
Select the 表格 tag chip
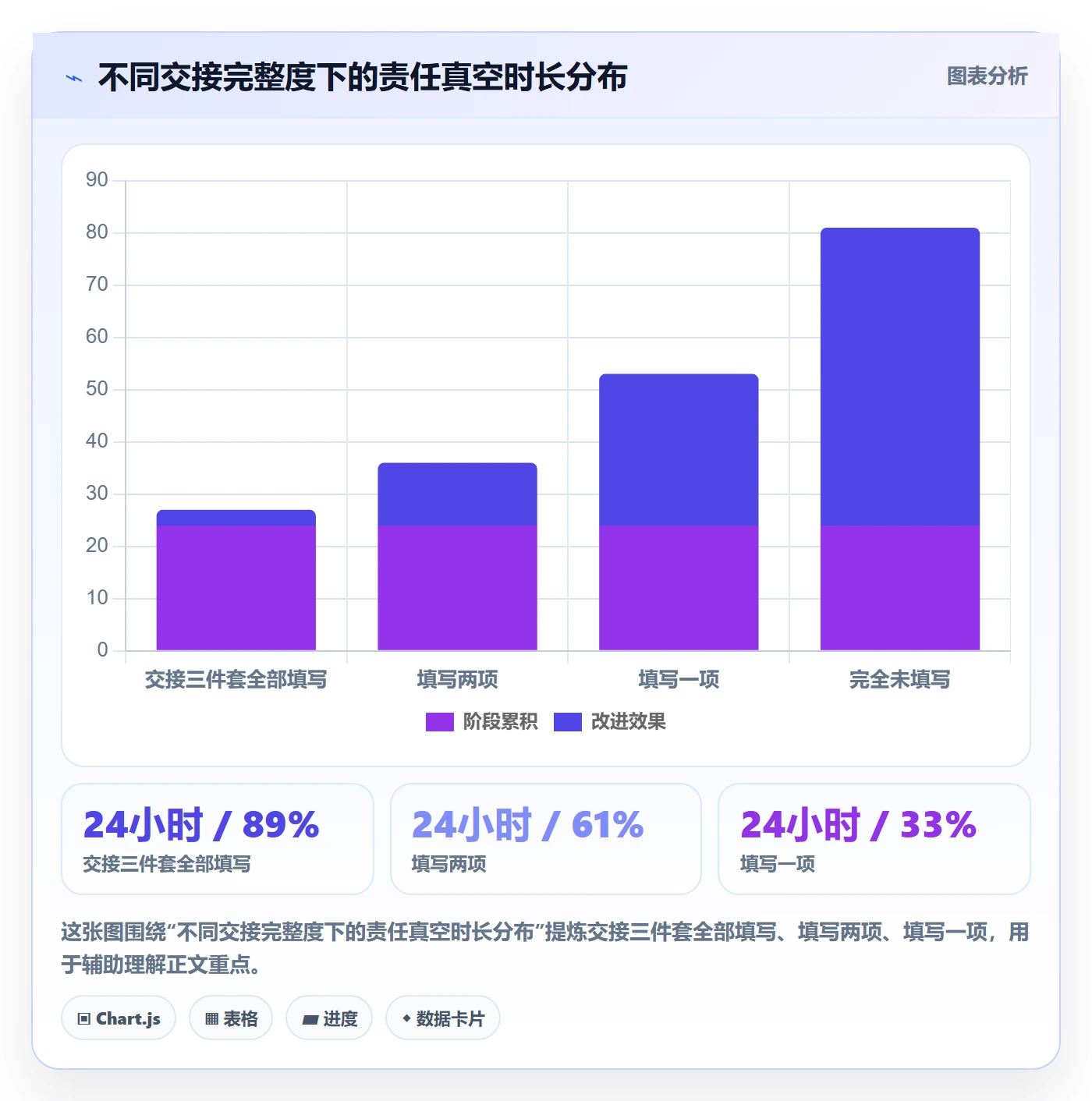(231, 1018)
